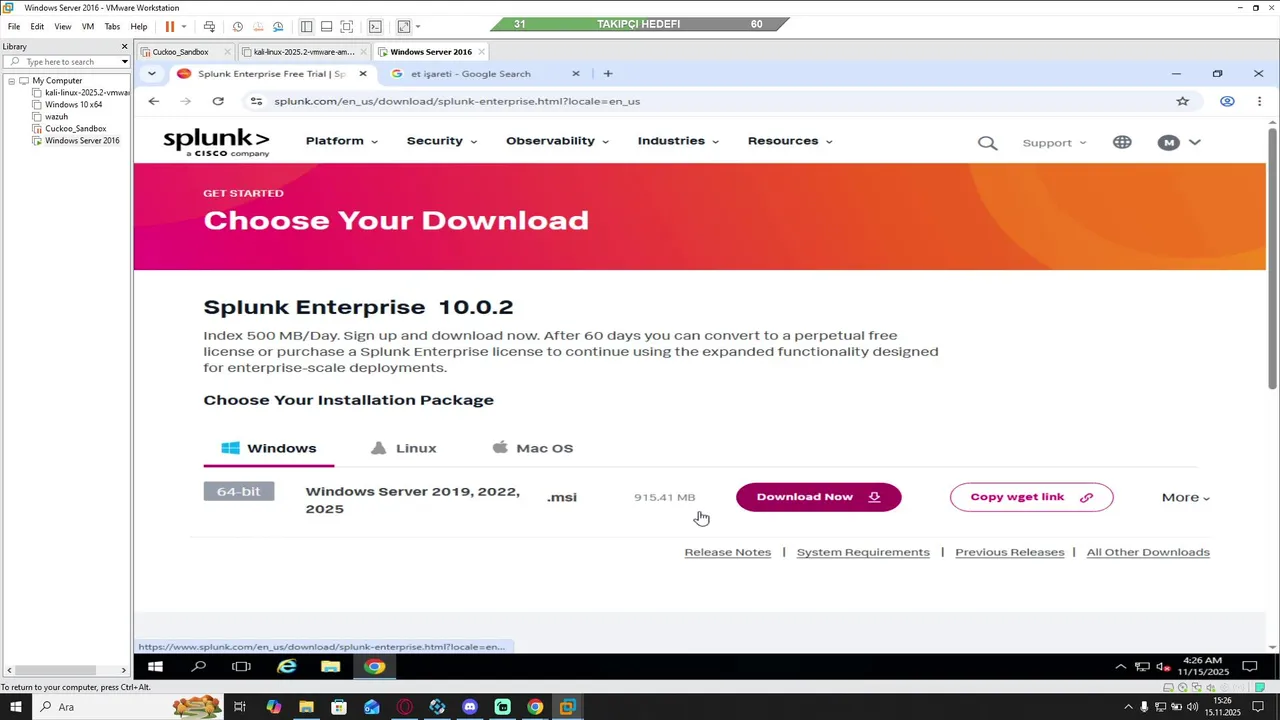1280x720 pixels.
Task: Expand the Observability navigation menu
Action: [557, 141]
